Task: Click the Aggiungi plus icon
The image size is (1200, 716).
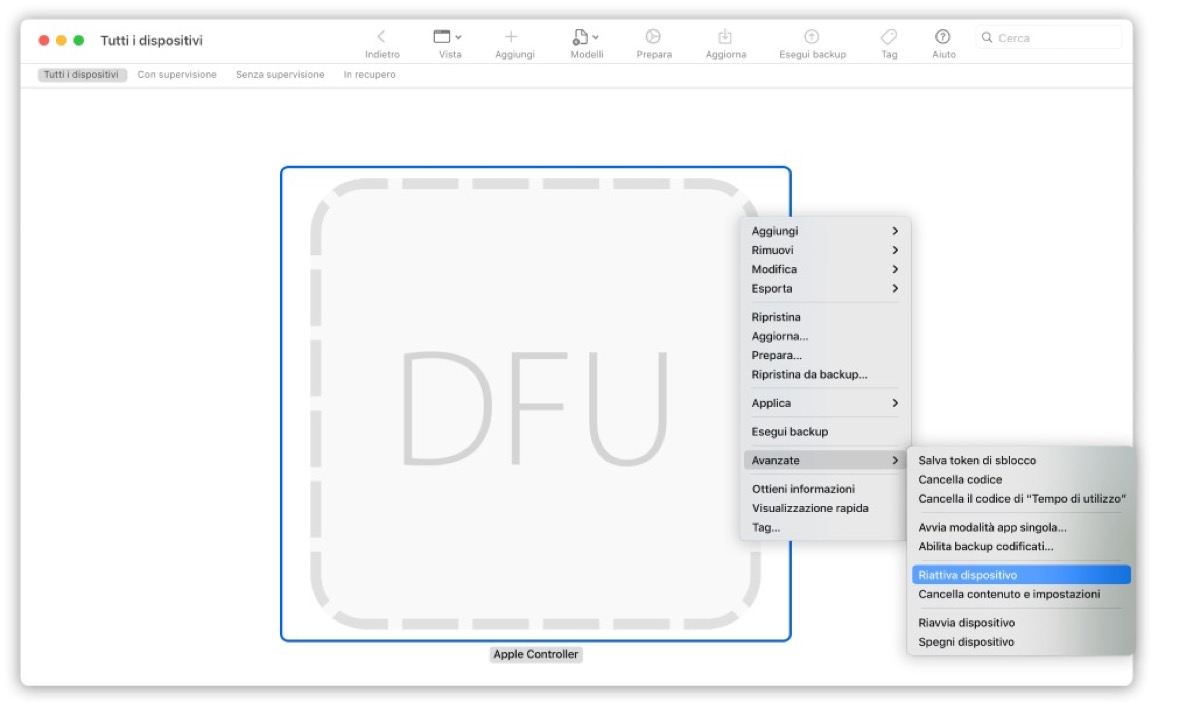Action: (x=512, y=37)
